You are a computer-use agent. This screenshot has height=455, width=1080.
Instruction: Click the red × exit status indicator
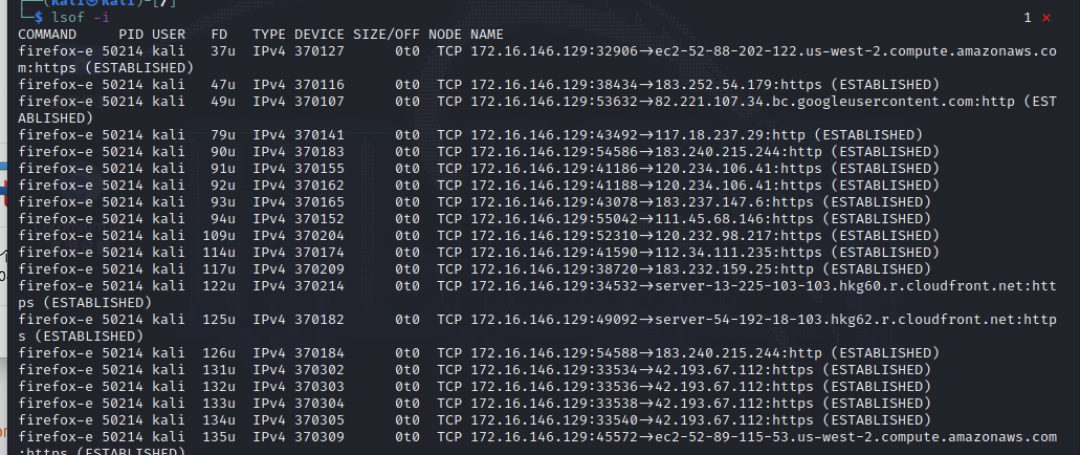(1046, 18)
